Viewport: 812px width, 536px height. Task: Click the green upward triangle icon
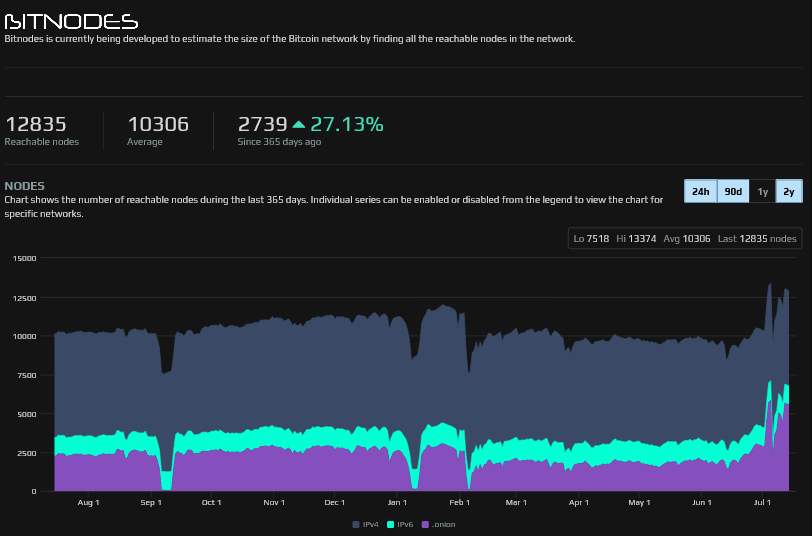pos(298,125)
